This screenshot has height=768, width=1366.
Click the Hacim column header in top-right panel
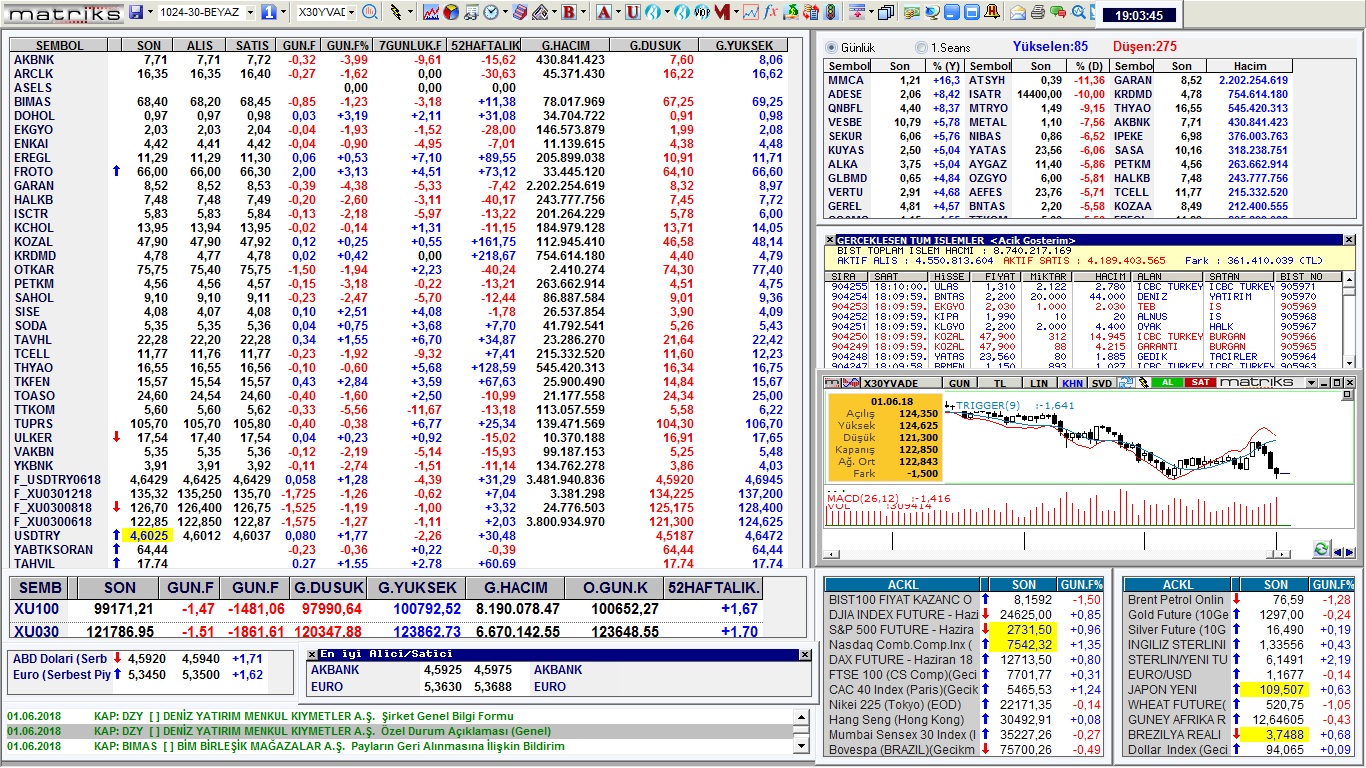coord(1249,66)
